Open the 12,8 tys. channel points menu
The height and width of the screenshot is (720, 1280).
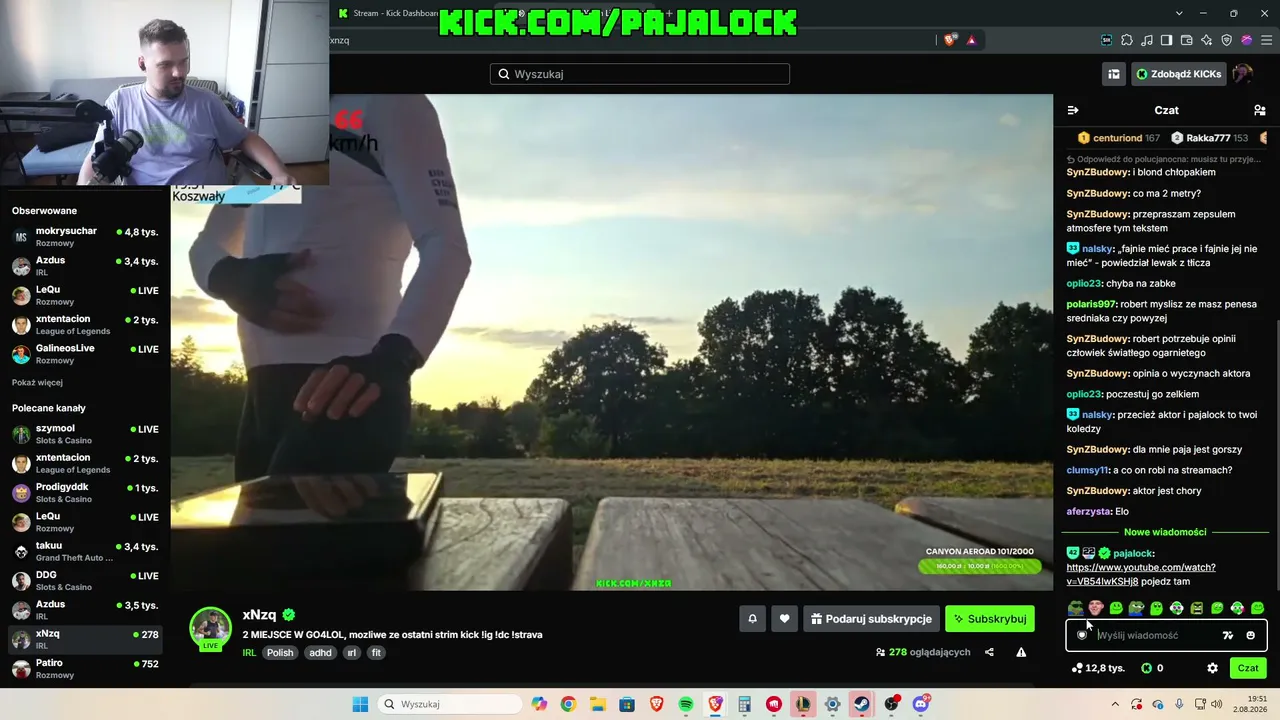(1098, 668)
